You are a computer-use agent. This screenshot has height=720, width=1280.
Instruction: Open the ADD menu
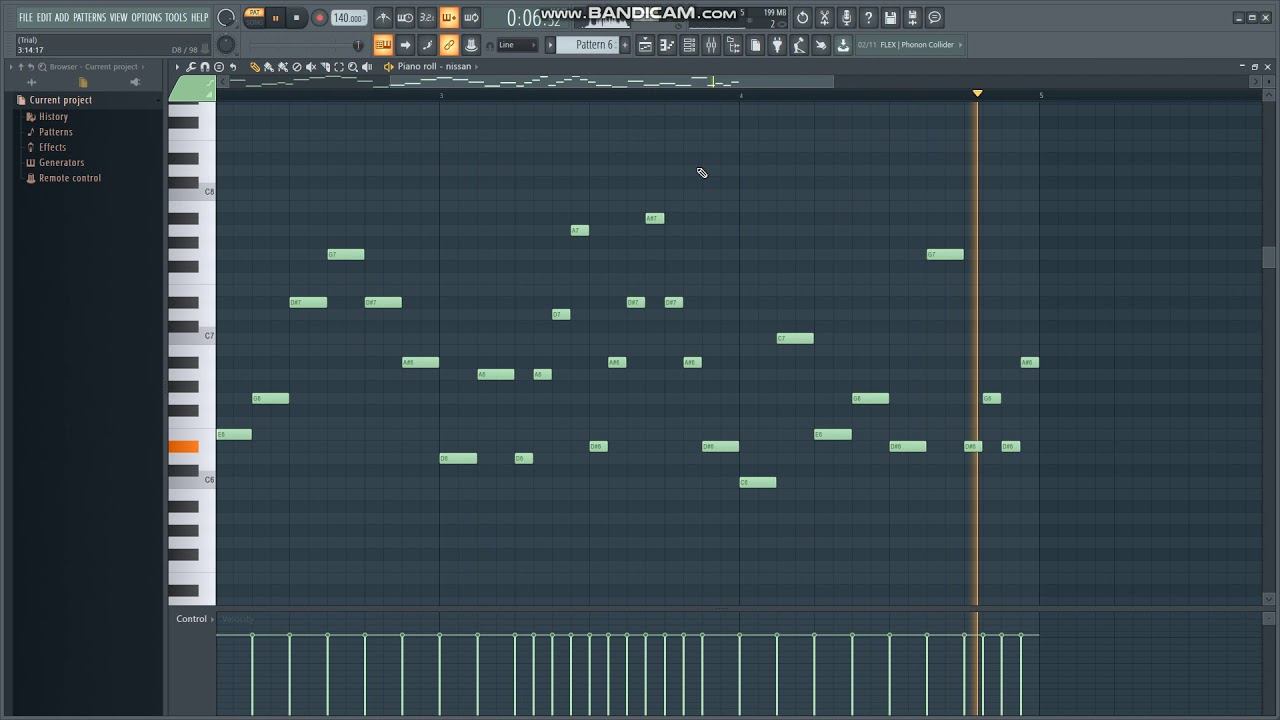point(62,17)
